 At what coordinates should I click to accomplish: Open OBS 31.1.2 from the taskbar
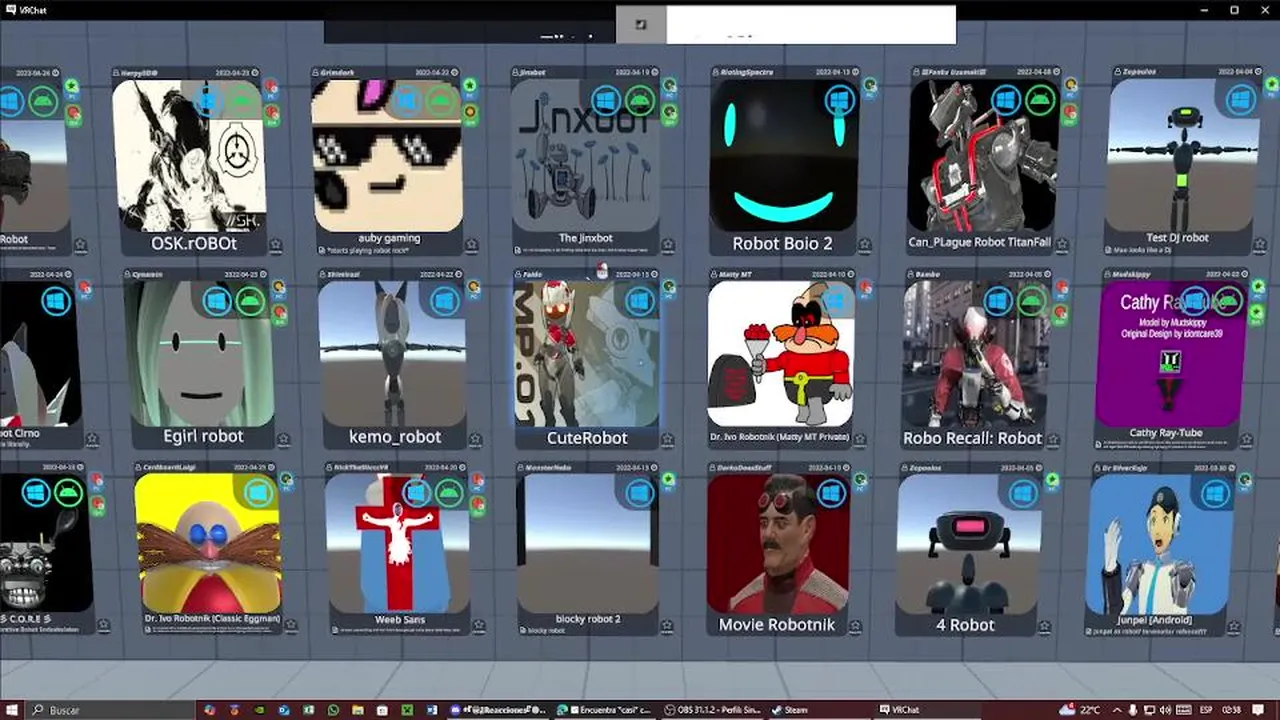[x=713, y=710]
